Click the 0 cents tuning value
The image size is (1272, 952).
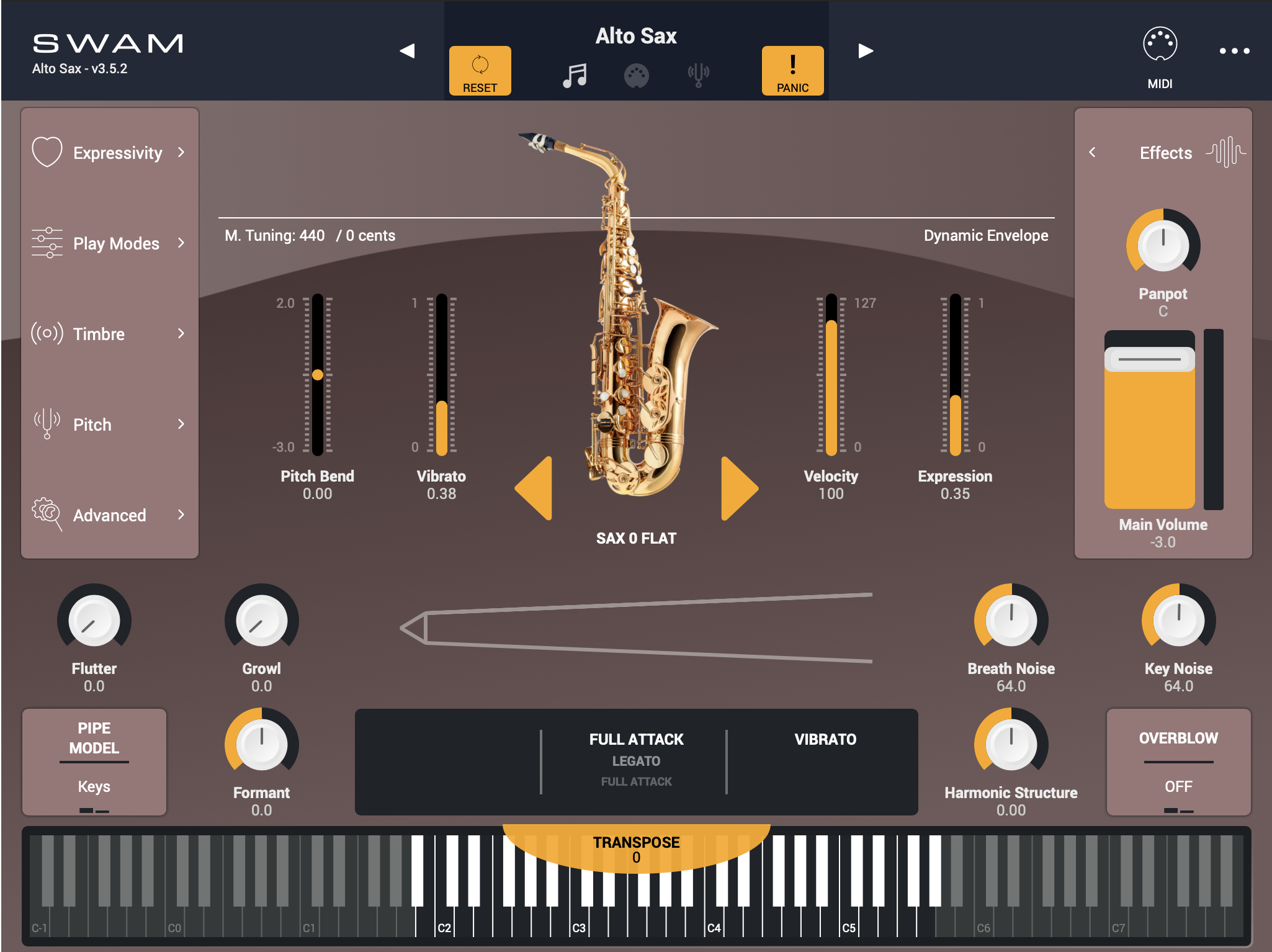[x=370, y=236]
